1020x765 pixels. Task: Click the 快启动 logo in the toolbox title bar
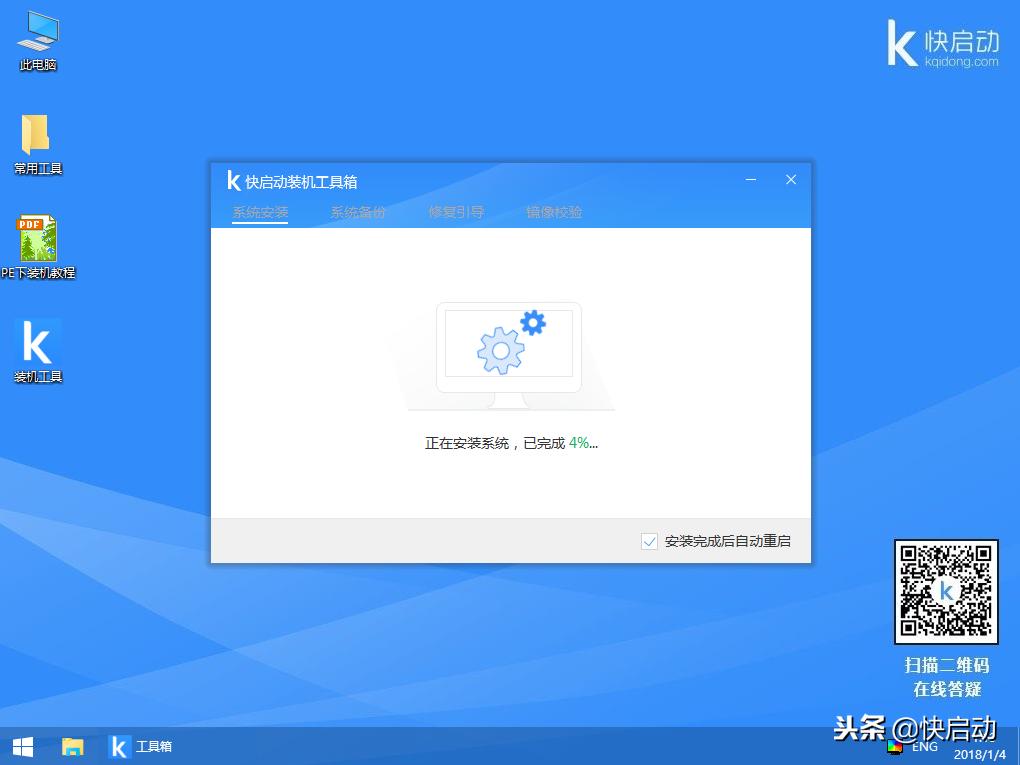(x=233, y=181)
